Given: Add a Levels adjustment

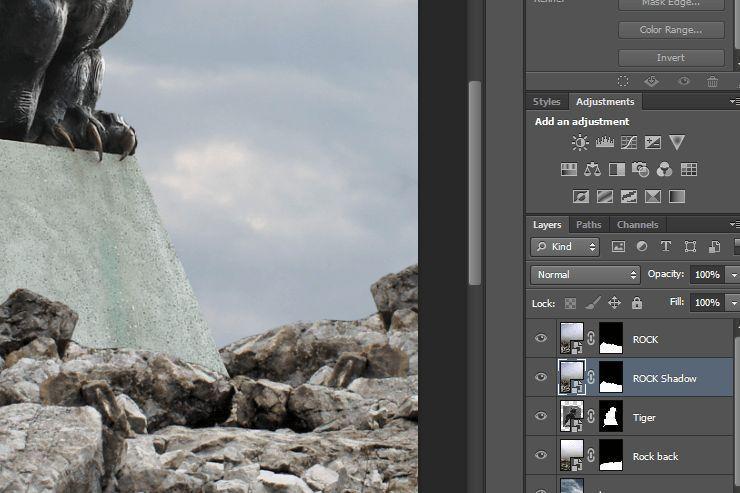Looking at the screenshot, I should coord(604,143).
